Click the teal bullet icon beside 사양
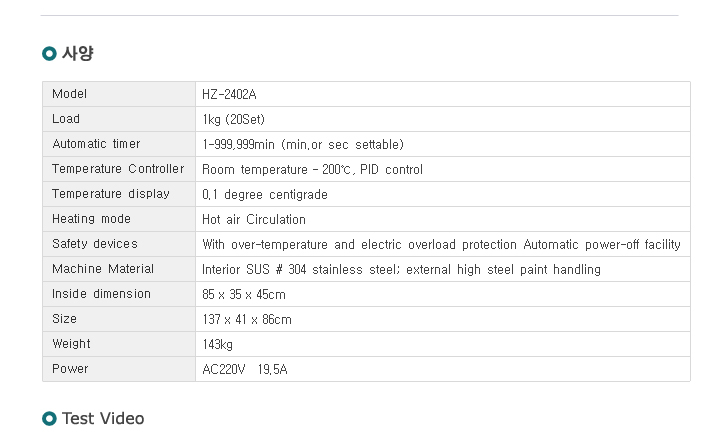721x437 pixels. click(x=49, y=54)
